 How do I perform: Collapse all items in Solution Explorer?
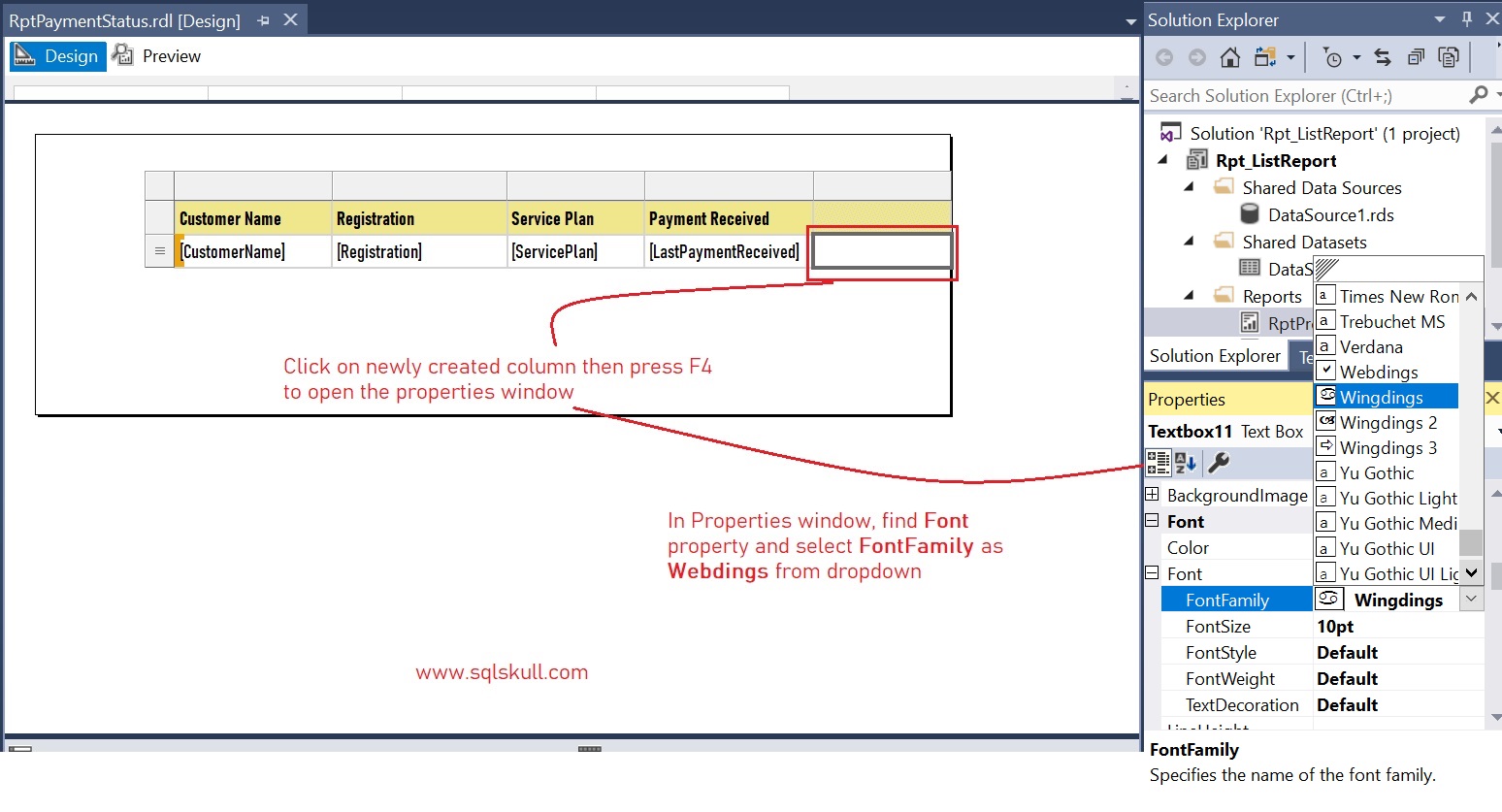click(x=1416, y=57)
